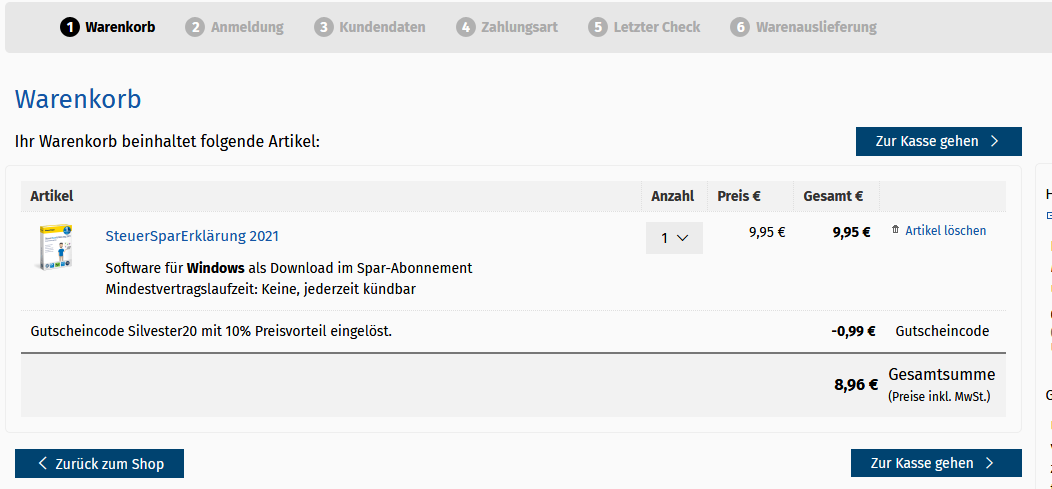Click the step 5 Letzter Check circle icon
The width and height of the screenshot is (1052, 489).
tap(597, 28)
